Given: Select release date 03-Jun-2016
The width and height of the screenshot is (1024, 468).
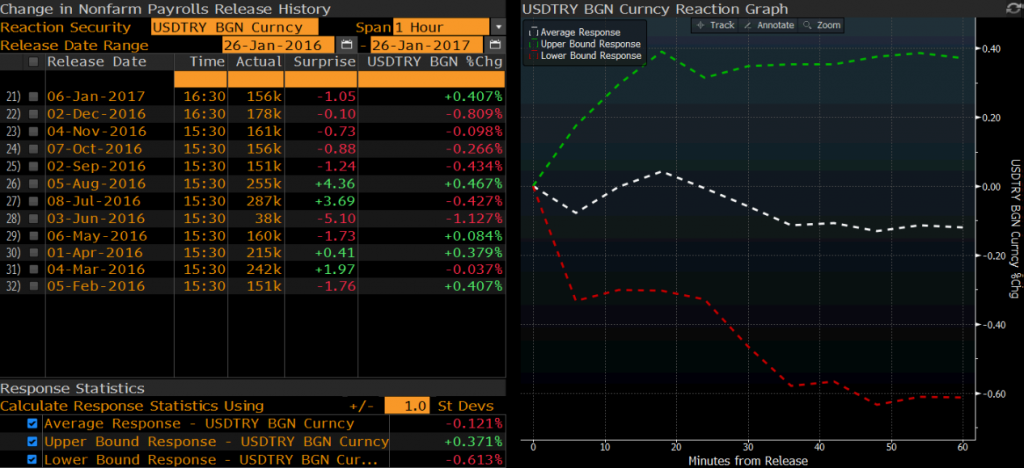Looking at the screenshot, I should (x=96, y=218).
